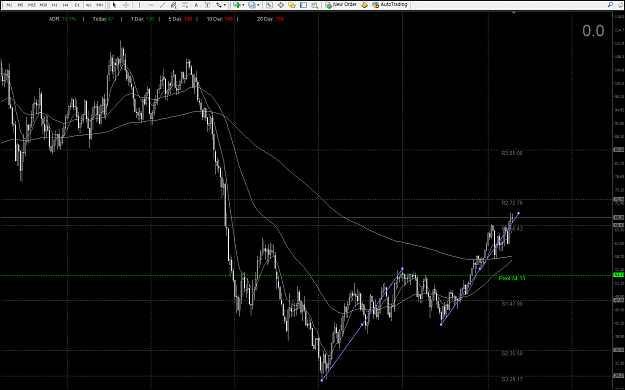Select the text (A) drawing tool

coord(196,5)
